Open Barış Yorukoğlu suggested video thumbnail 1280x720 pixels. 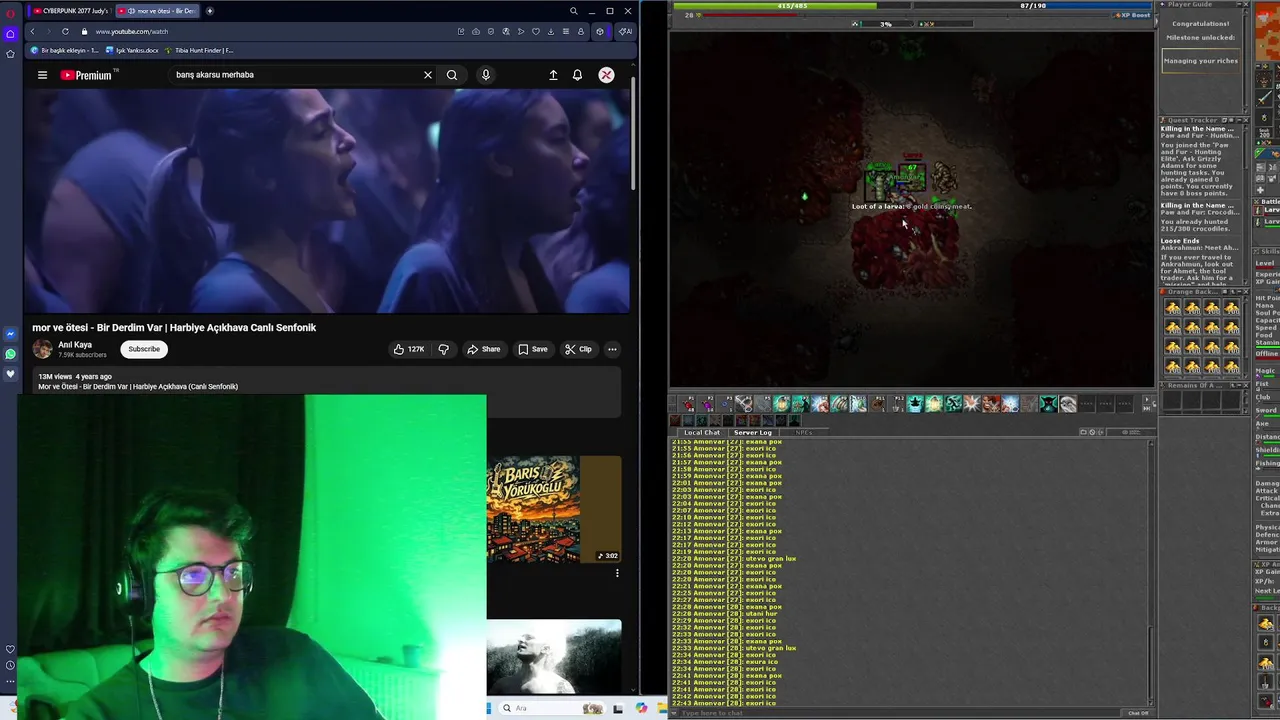point(553,509)
